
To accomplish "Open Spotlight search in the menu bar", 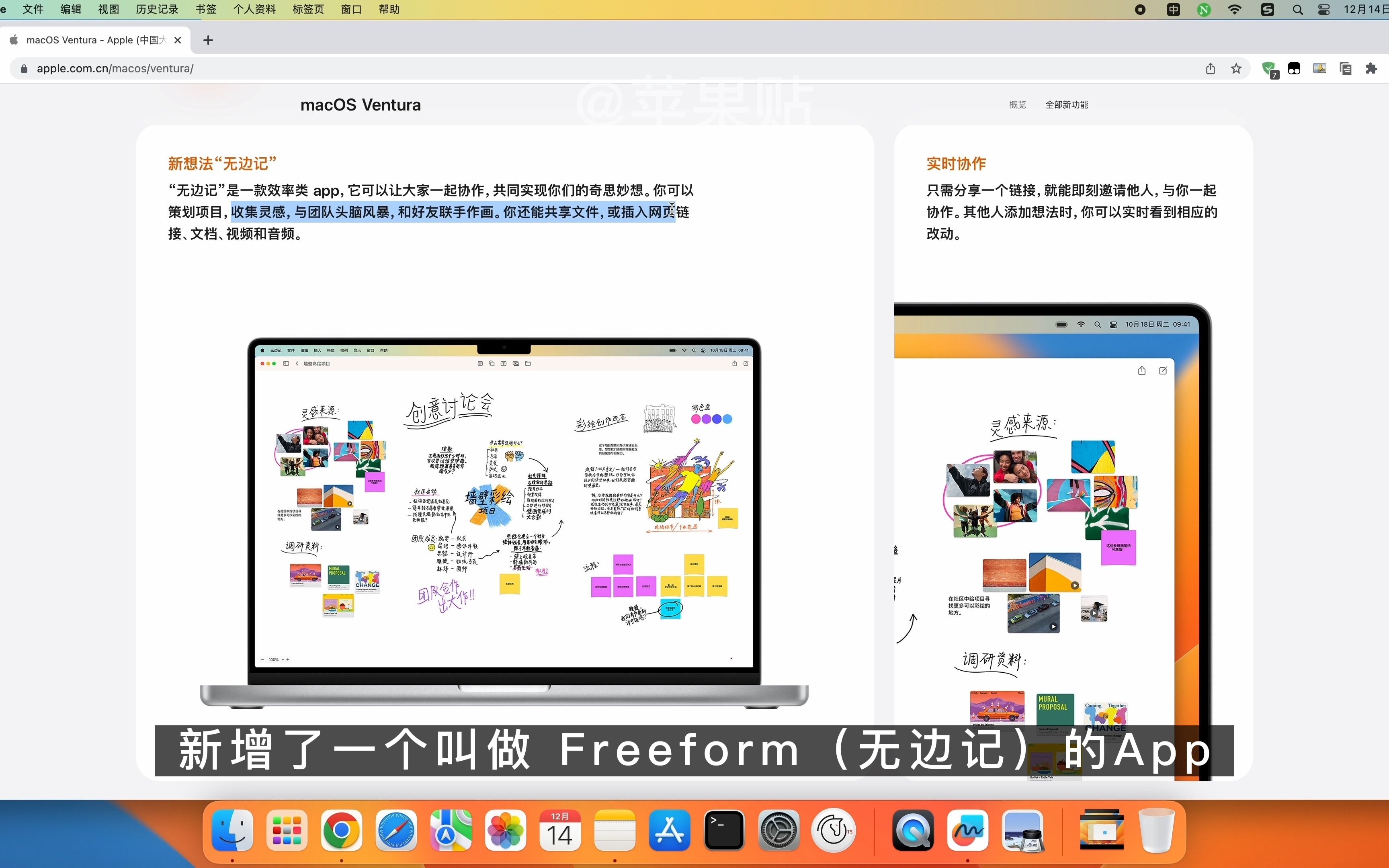I will (x=1298, y=10).
